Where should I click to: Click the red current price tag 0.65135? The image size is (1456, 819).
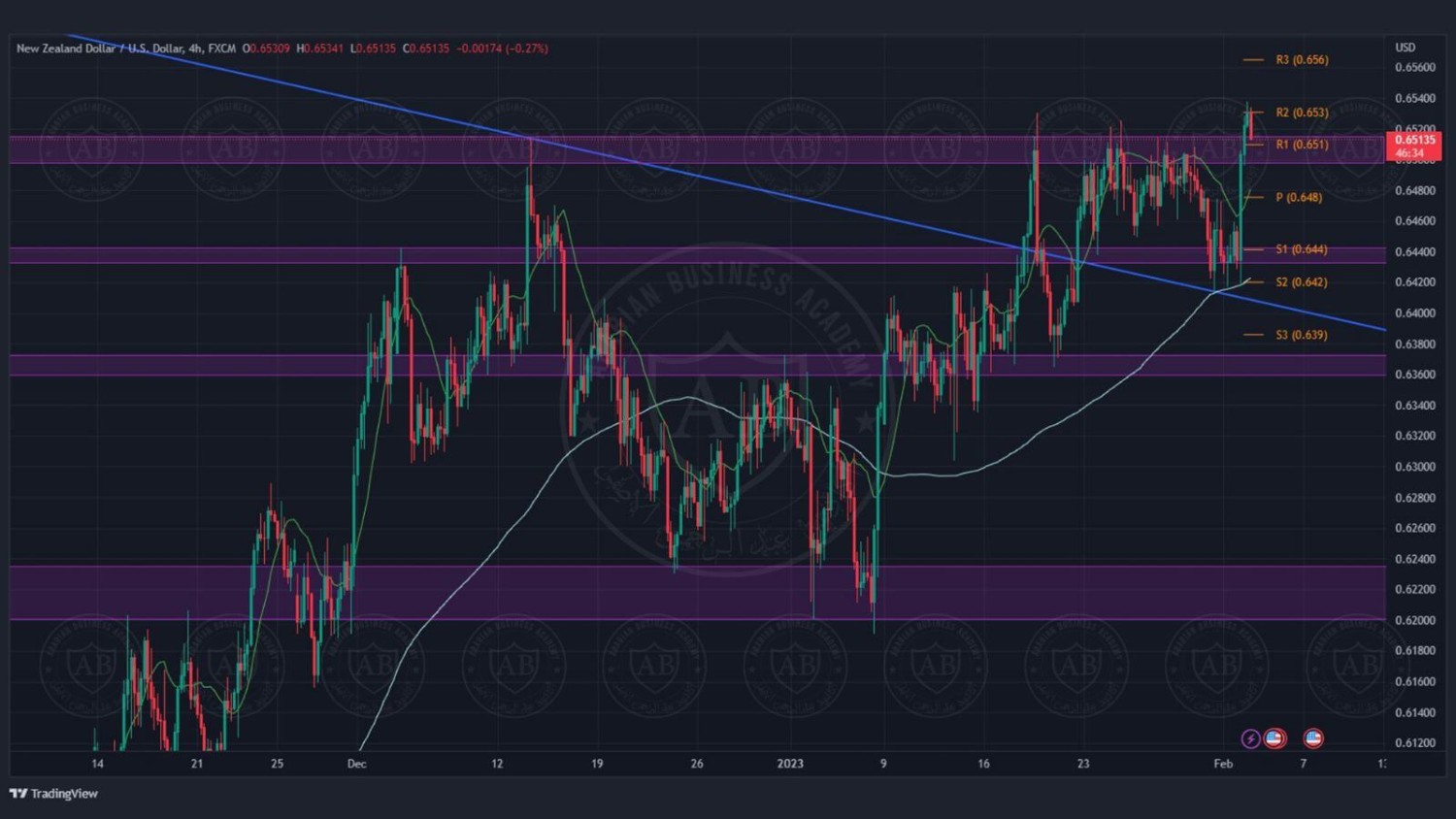coord(1414,147)
